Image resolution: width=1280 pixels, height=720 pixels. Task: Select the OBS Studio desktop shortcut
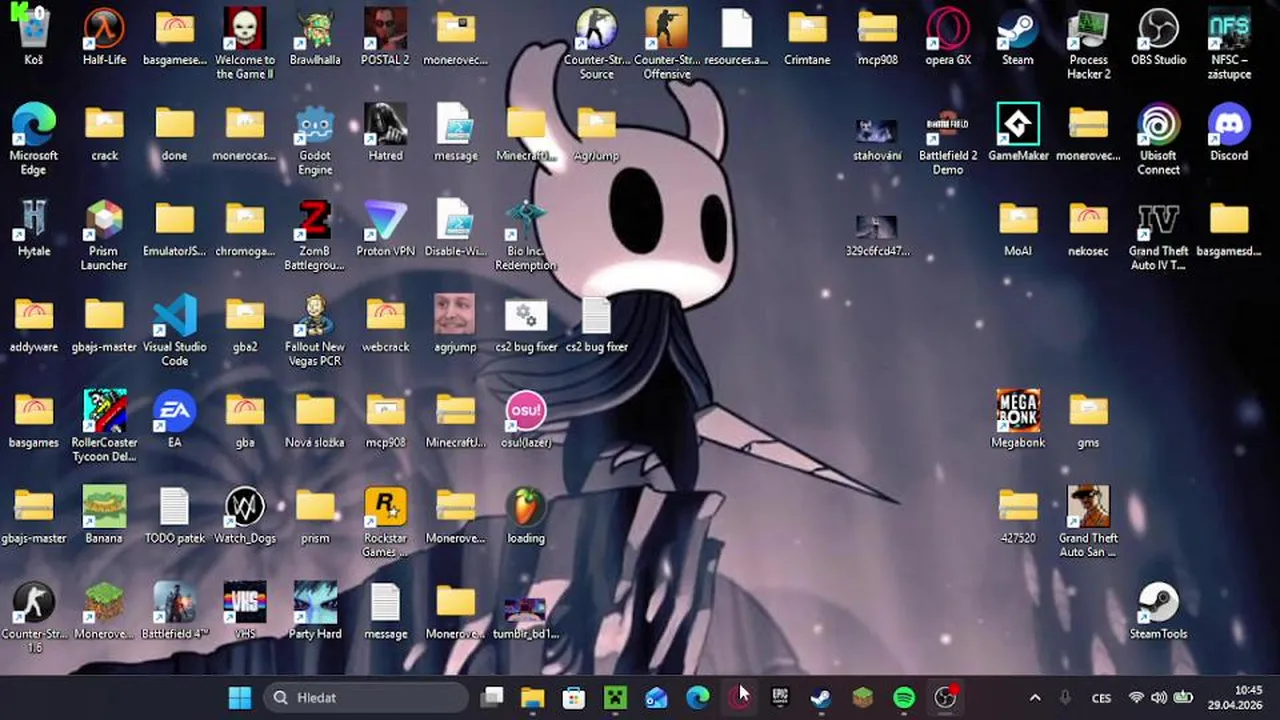(x=1158, y=37)
